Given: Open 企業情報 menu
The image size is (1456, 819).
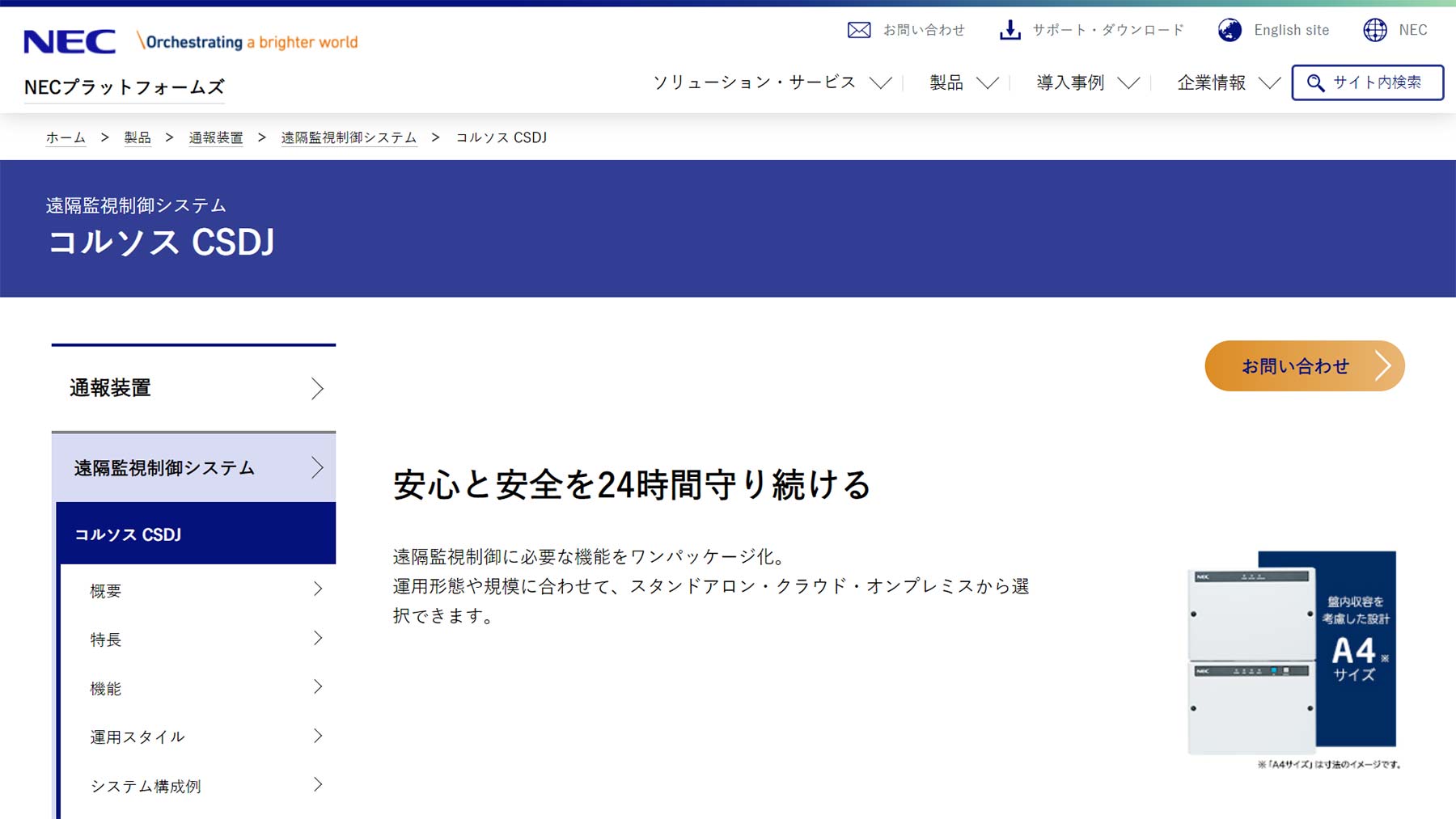Looking at the screenshot, I should (x=1211, y=82).
